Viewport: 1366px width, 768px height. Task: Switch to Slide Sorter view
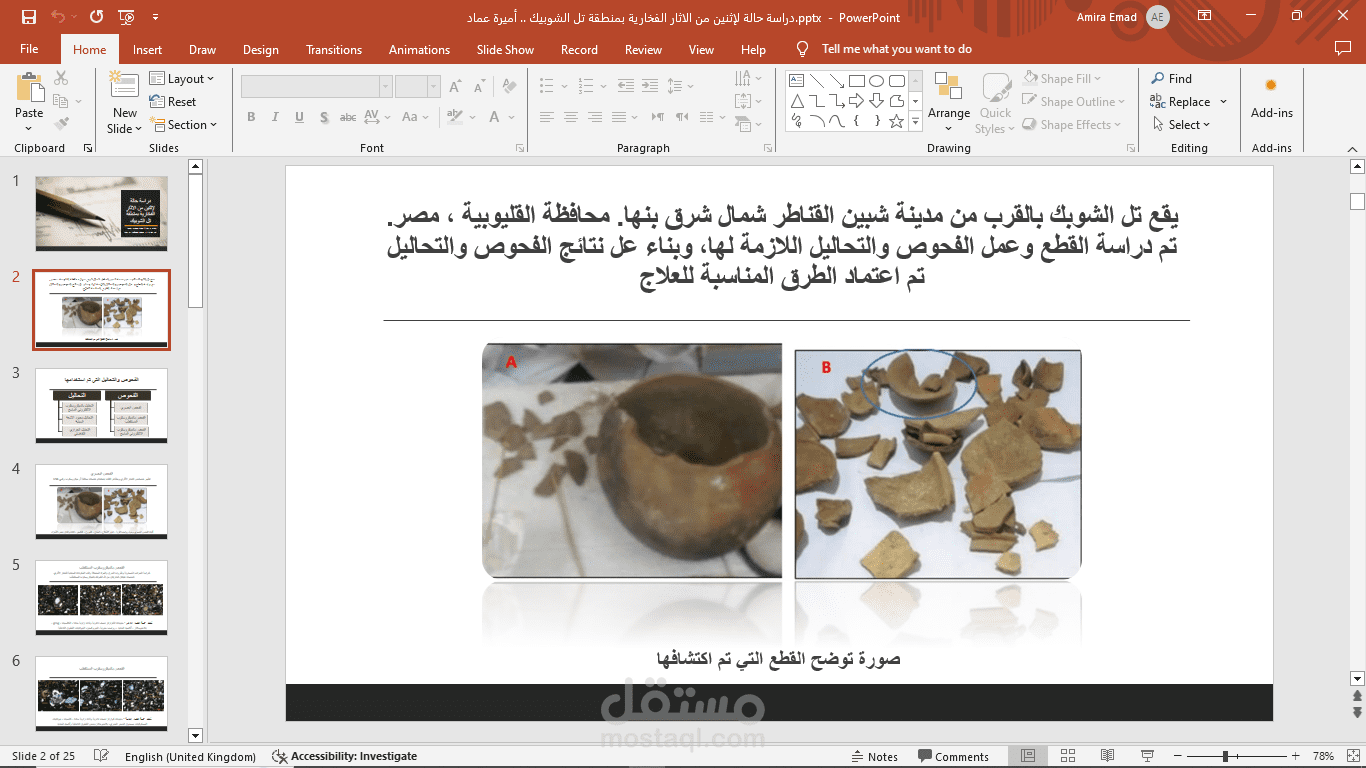[x=1067, y=756]
